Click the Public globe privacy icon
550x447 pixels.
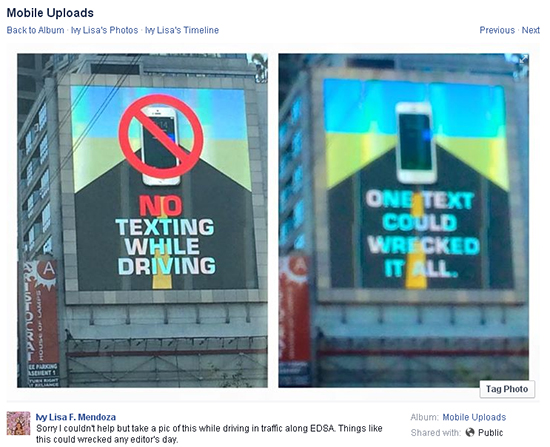(470, 433)
